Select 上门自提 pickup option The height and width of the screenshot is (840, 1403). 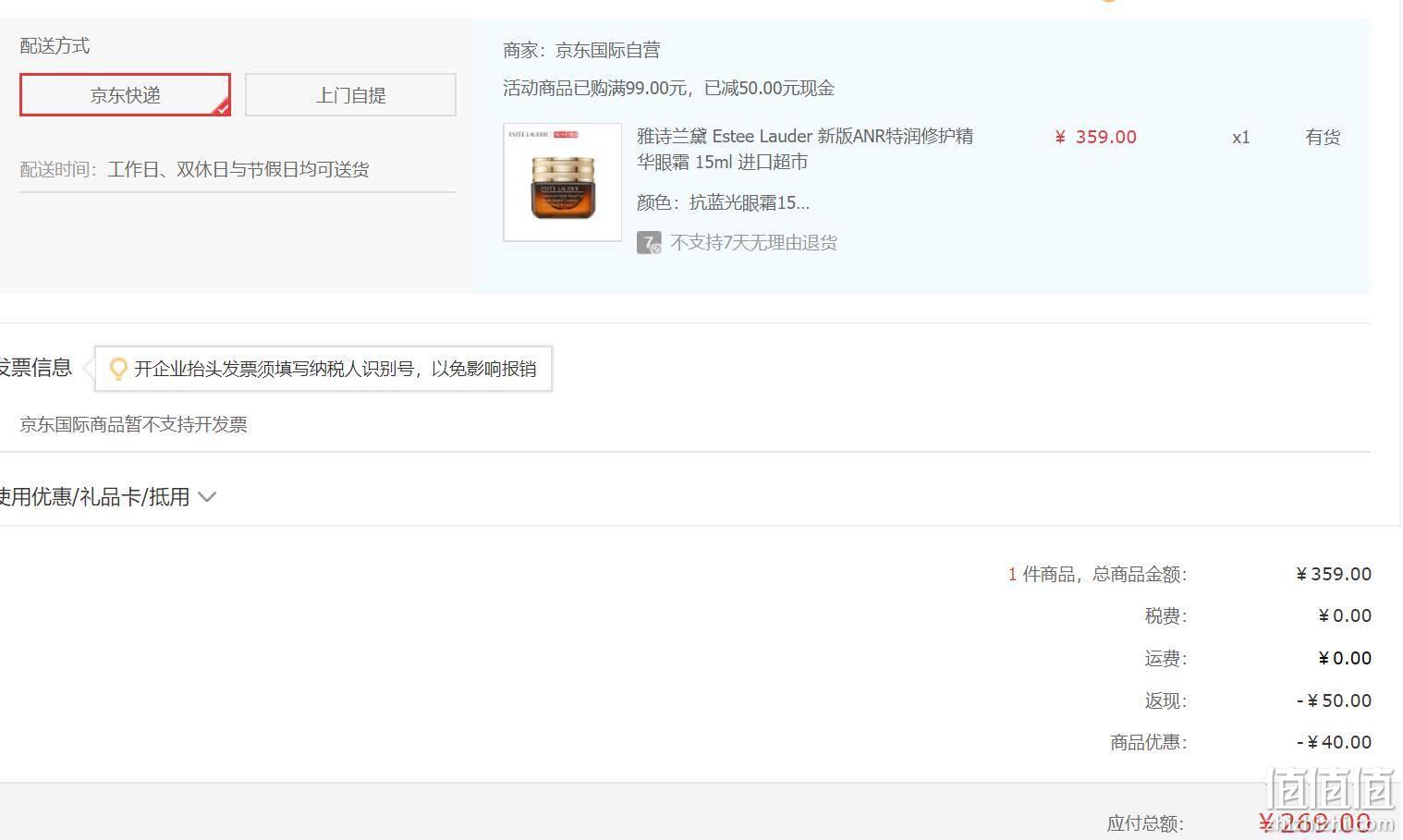click(350, 95)
